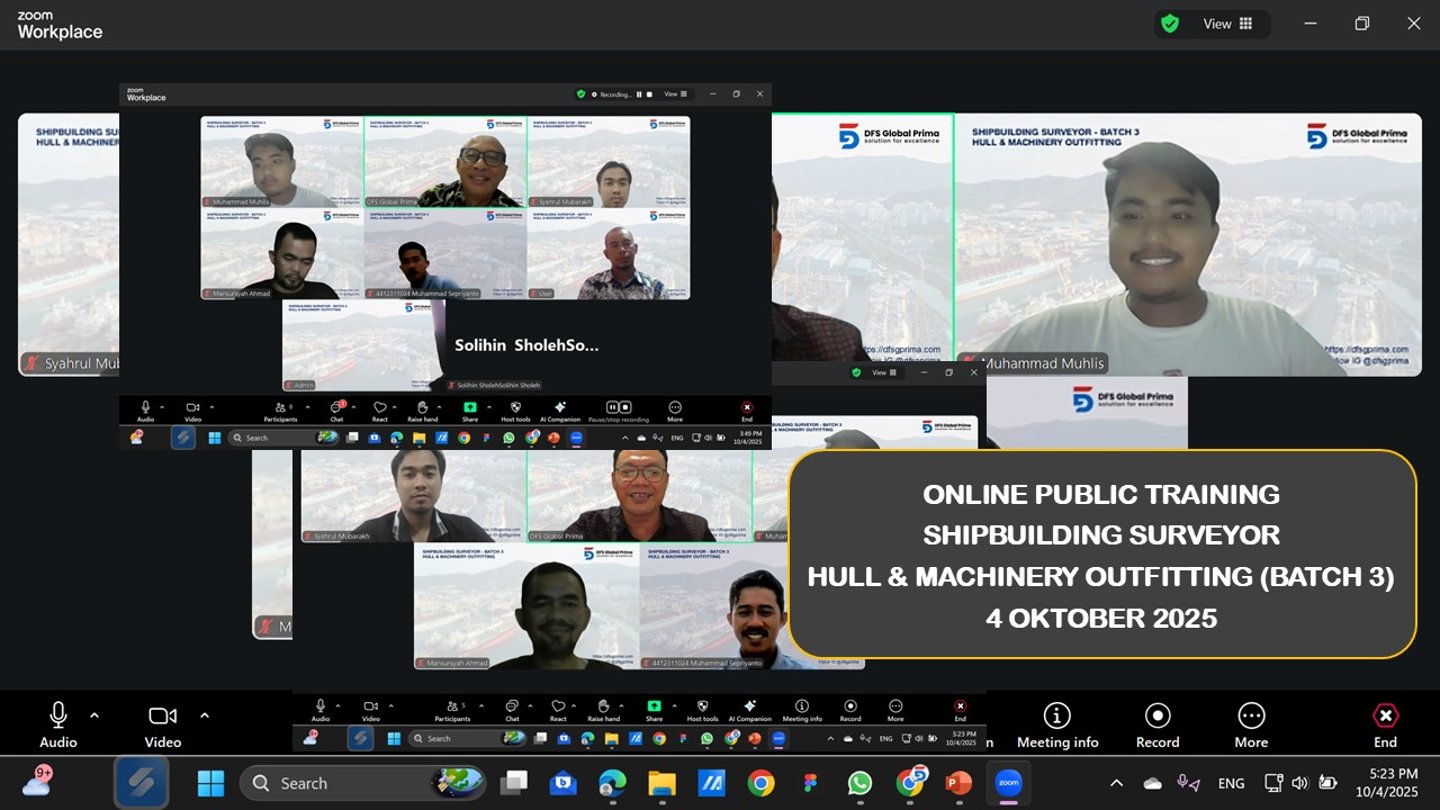Click End in the upper embedded Zoom toolbar
The image size is (1440, 810).
click(747, 410)
